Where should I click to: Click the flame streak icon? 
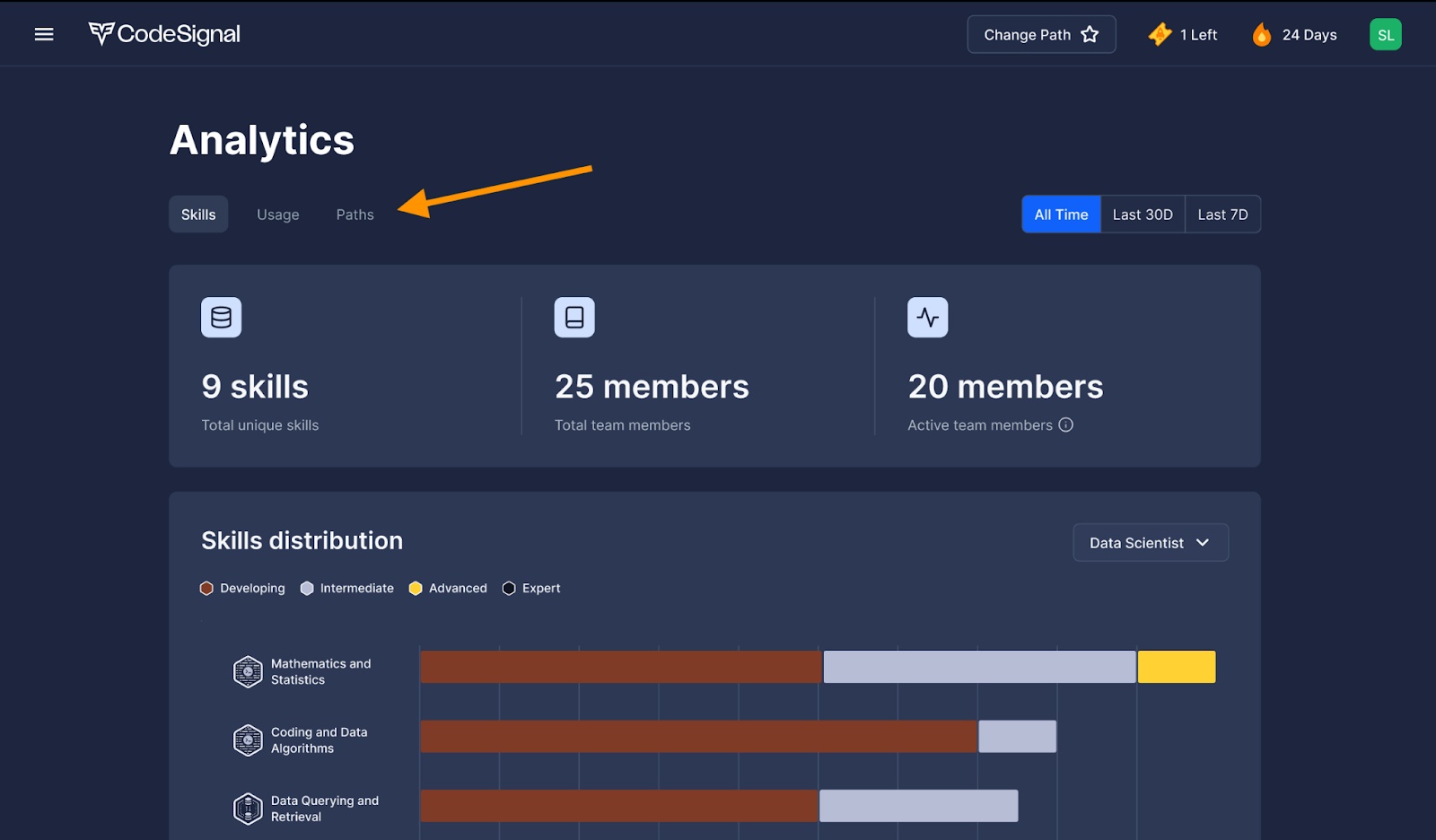click(1262, 35)
